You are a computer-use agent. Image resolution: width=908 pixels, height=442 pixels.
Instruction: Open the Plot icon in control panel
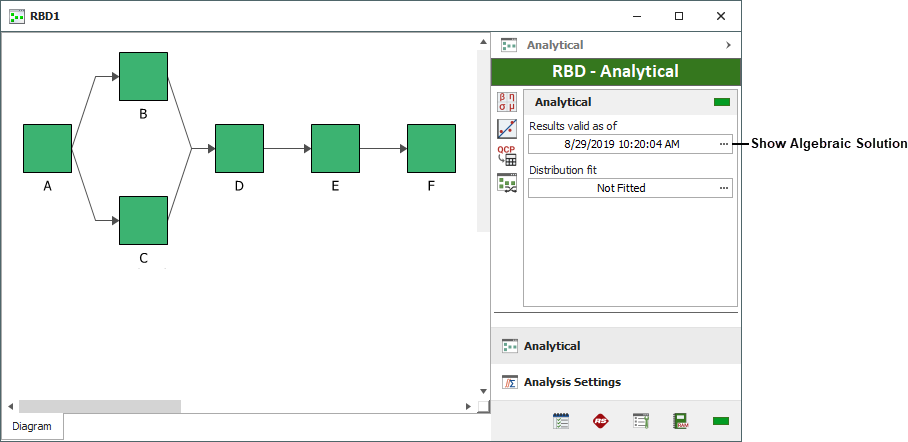tap(507, 128)
